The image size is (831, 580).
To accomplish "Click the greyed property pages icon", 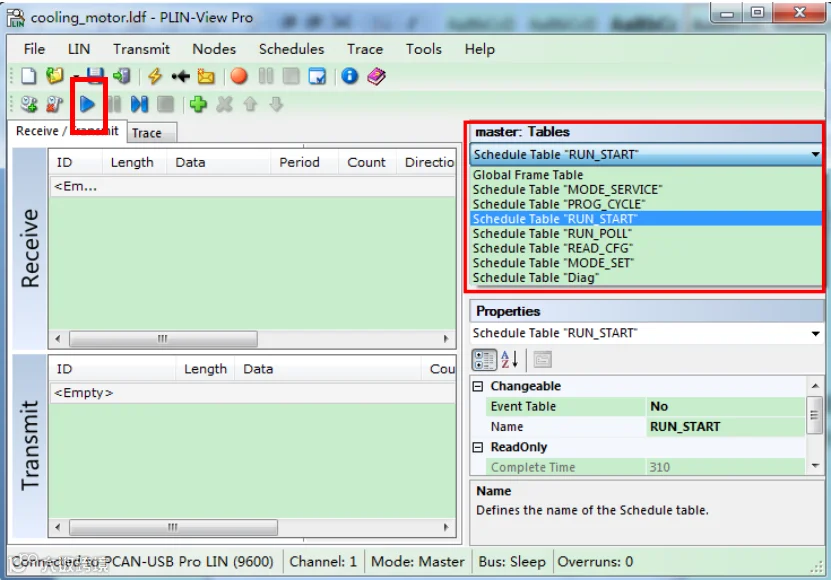I will 543,360.
